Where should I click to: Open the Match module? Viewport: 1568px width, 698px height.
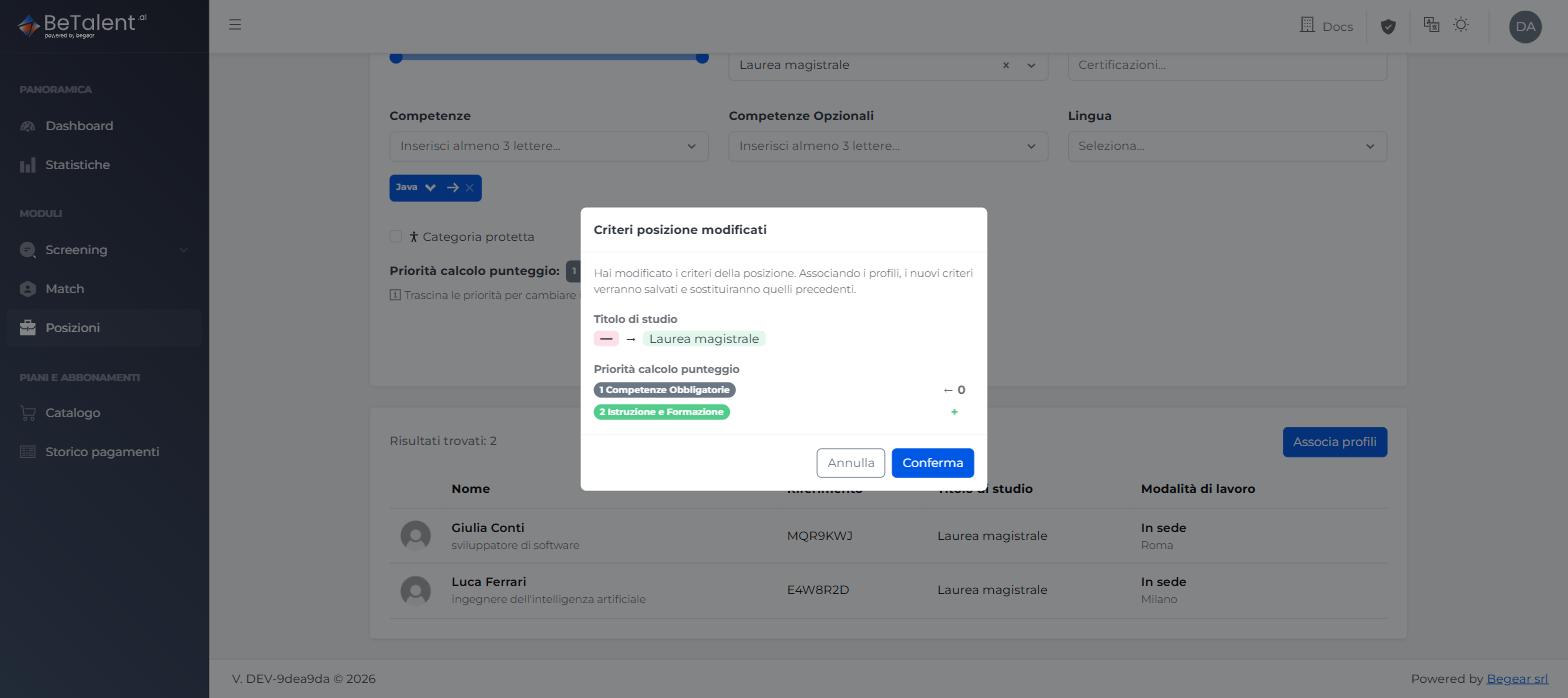tap(104, 289)
